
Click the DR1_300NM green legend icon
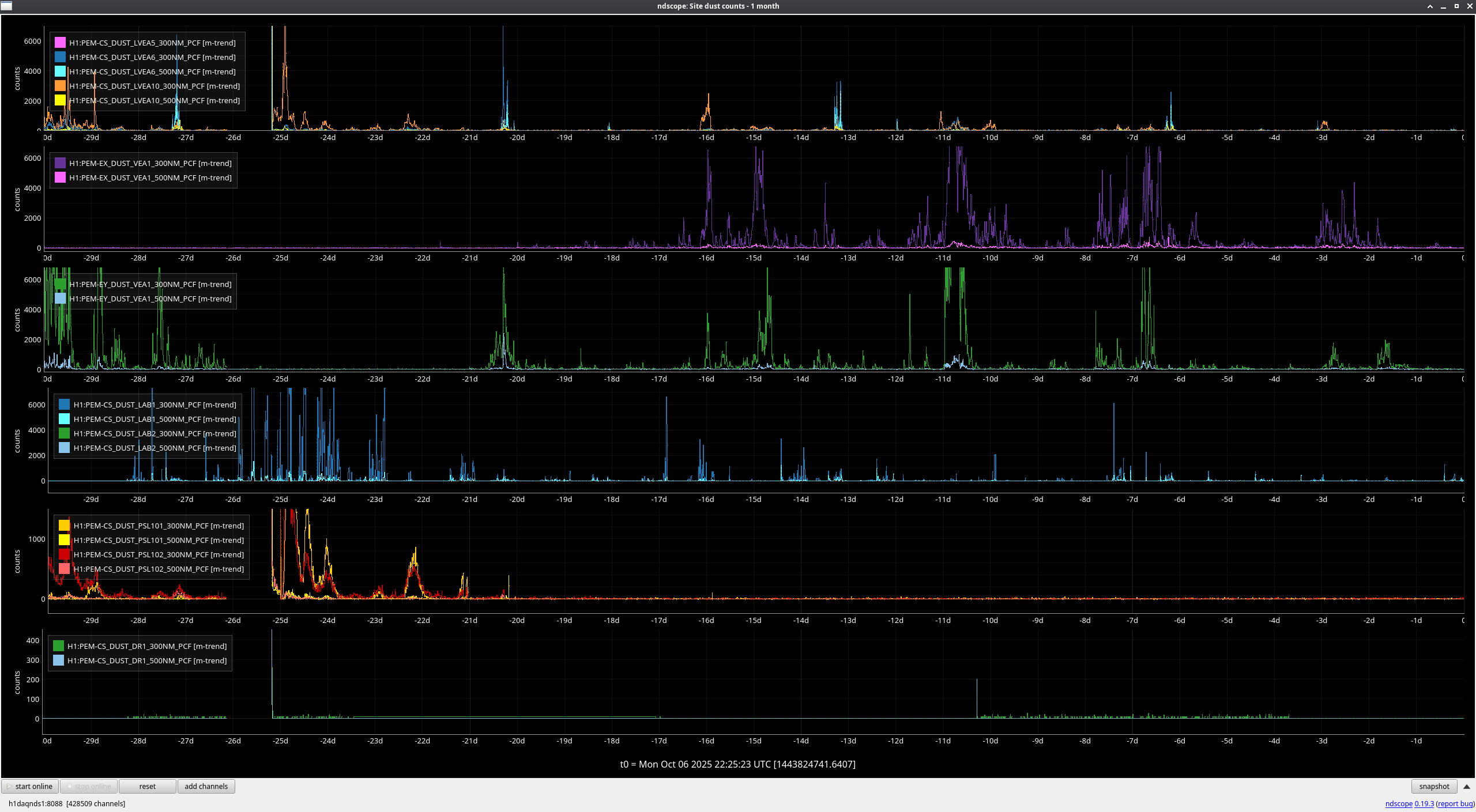(x=58, y=646)
